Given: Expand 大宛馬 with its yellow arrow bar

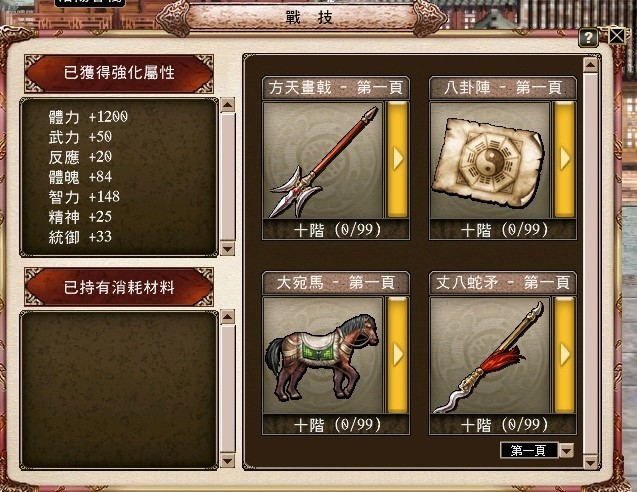Looking at the screenshot, I should pos(397,355).
